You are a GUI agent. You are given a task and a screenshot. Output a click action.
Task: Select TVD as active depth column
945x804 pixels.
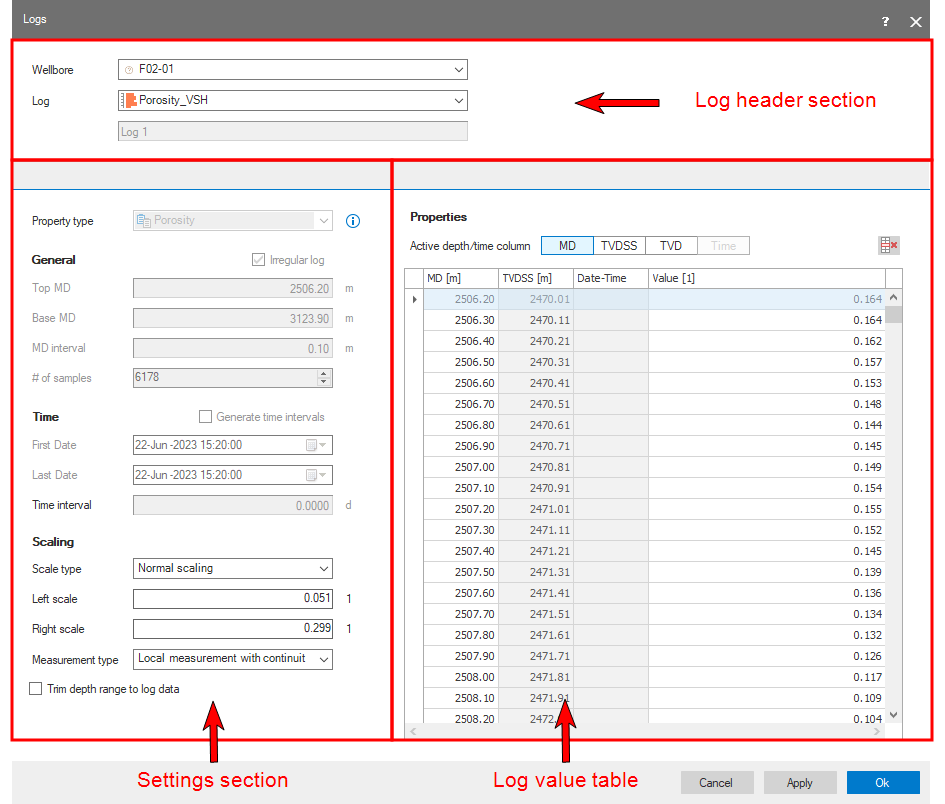point(671,246)
